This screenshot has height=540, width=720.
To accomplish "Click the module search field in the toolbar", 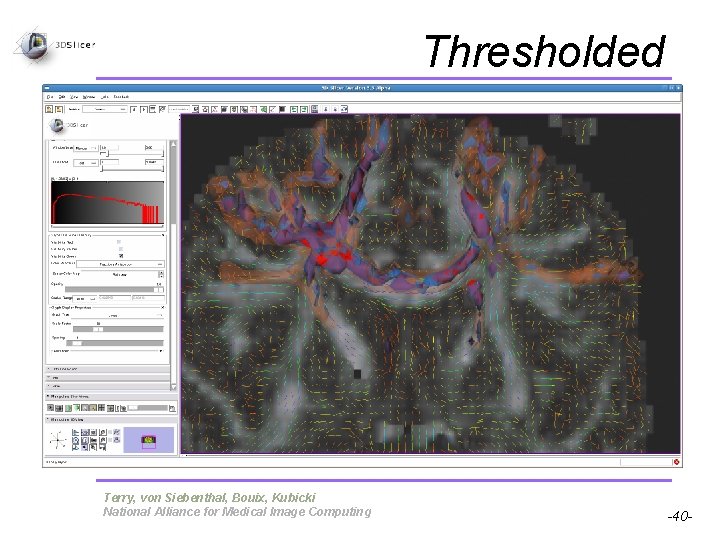I will pos(179,109).
